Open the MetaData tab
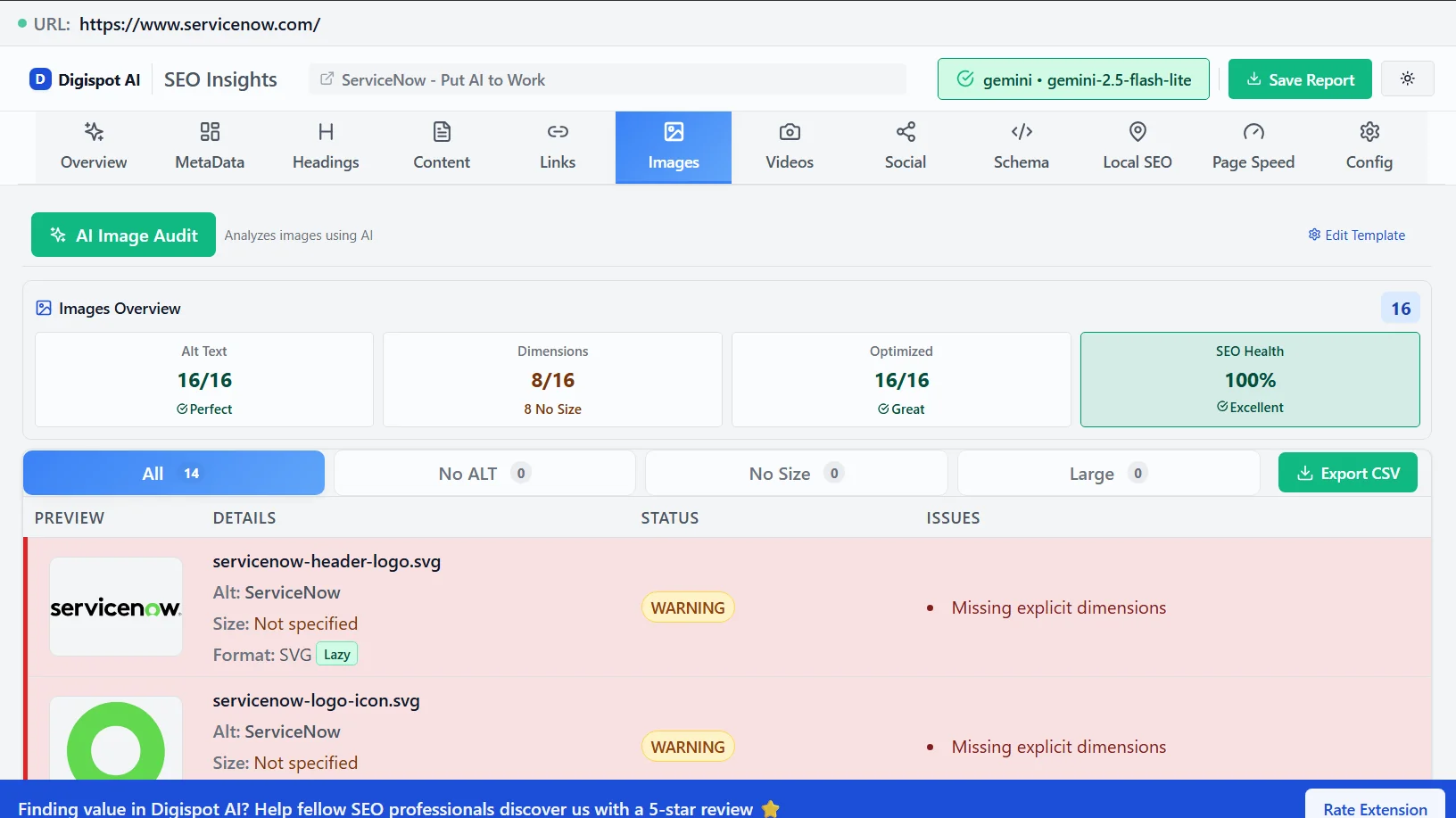This screenshot has height=818, width=1456. 209,147
